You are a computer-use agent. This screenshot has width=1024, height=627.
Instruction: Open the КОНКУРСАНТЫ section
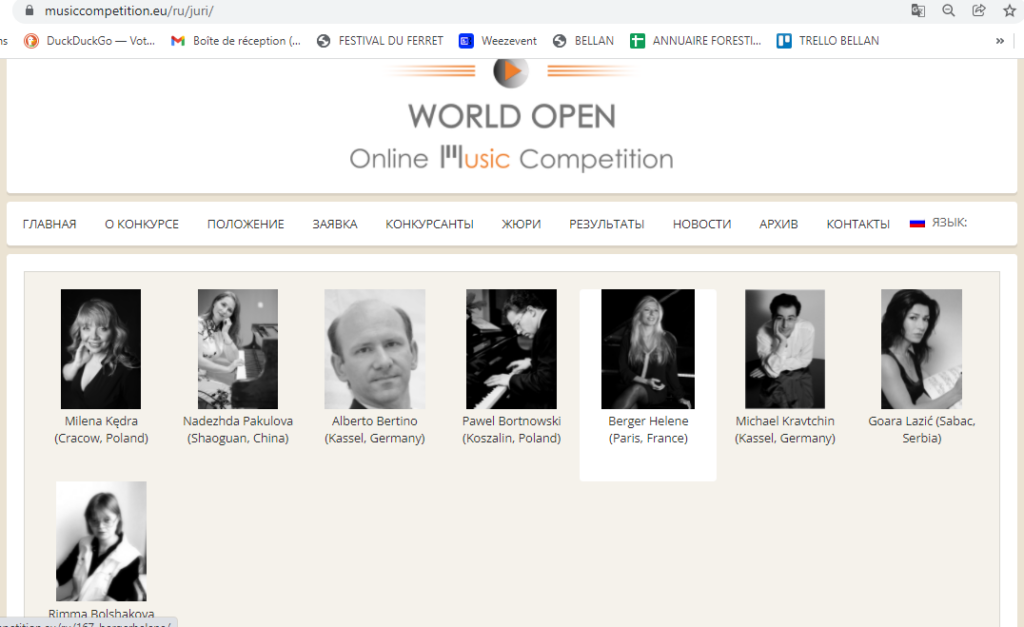pyautogui.click(x=429, y=223)
